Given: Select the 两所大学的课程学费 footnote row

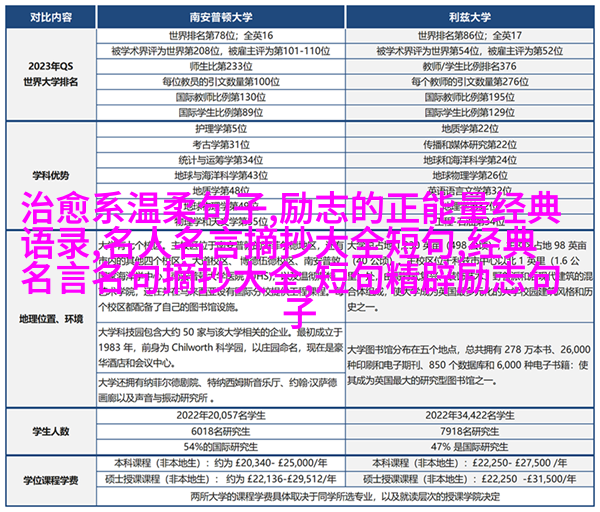Looking at the screenshot, I should point(346,497).
